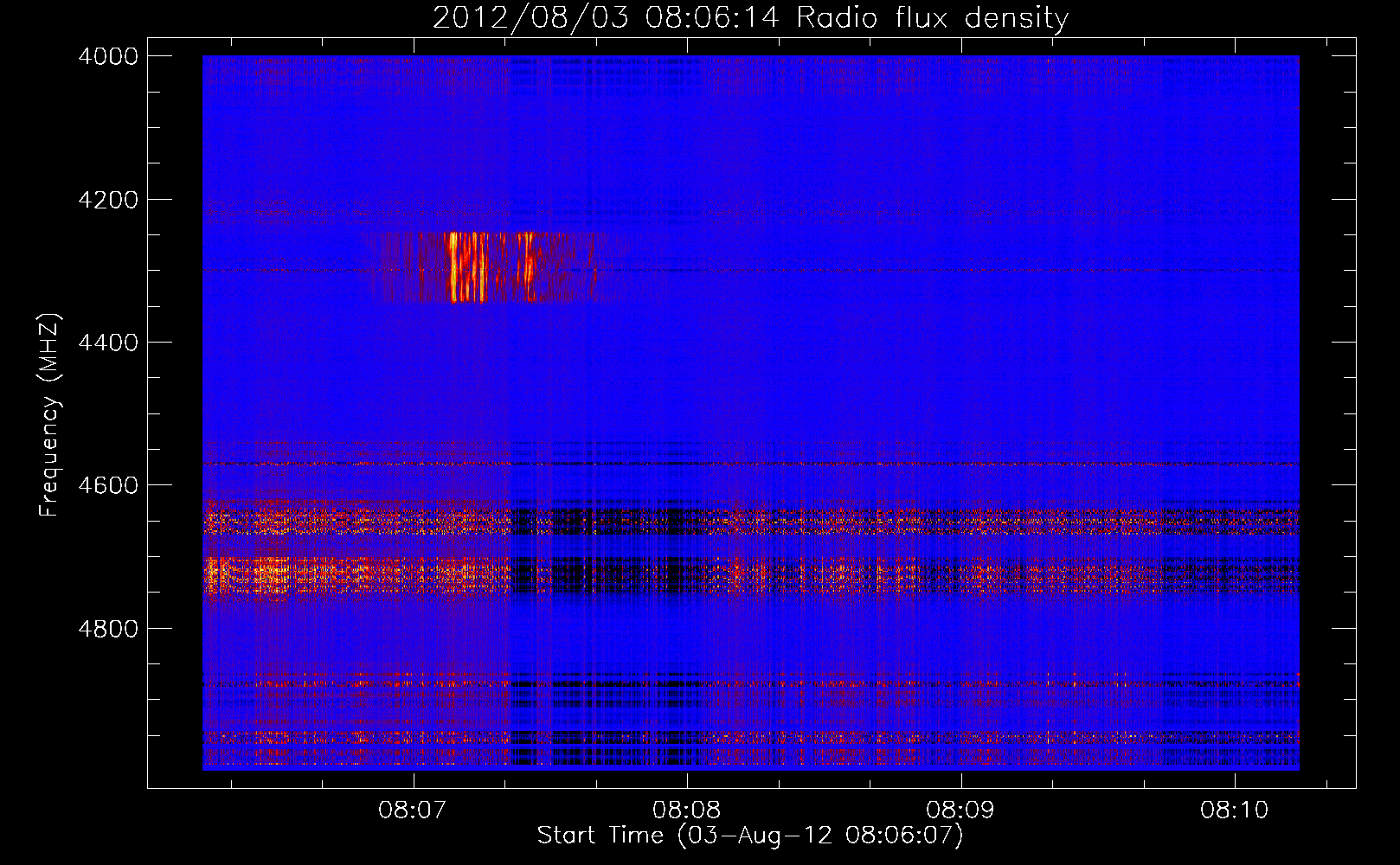Click the 08:07 time tick label
Viewport: 1400px width, 865px height.
click(x=413, y=810)
